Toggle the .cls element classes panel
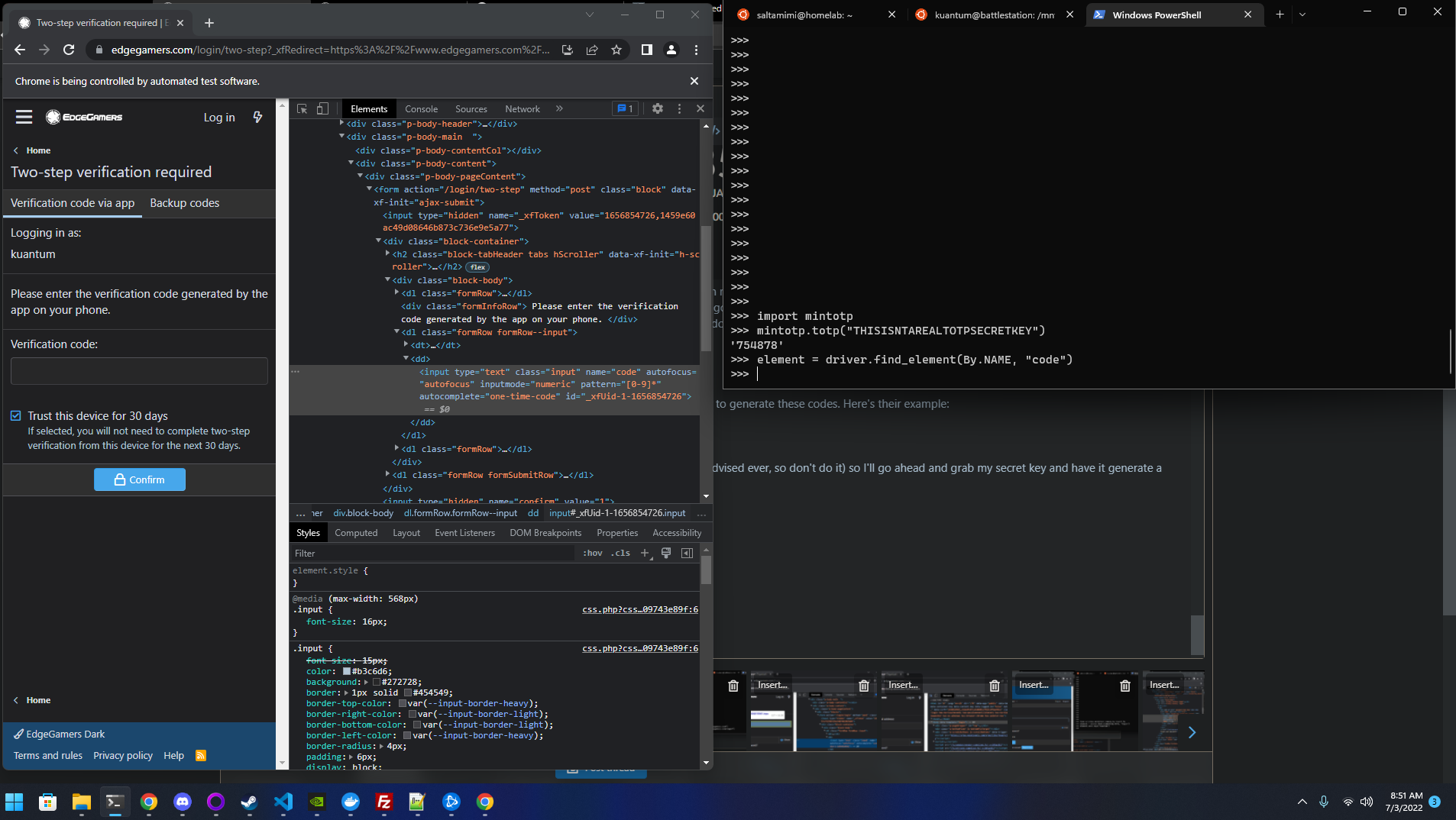The width and height of the screenshot is (1456, 820). coord(621,554)
